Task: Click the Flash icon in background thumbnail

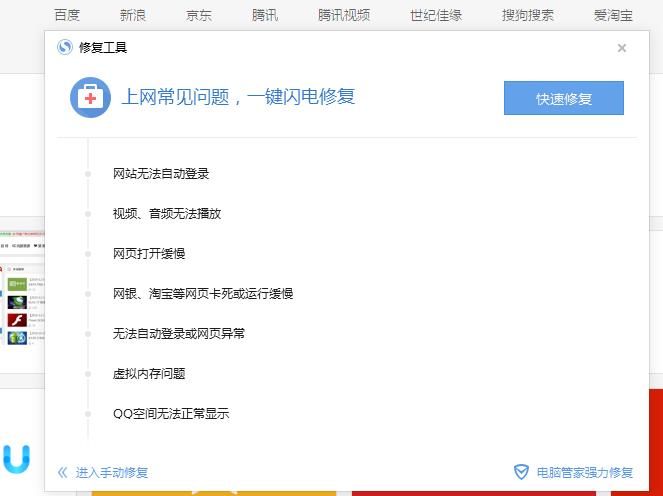Action: (x=17, y=320)
